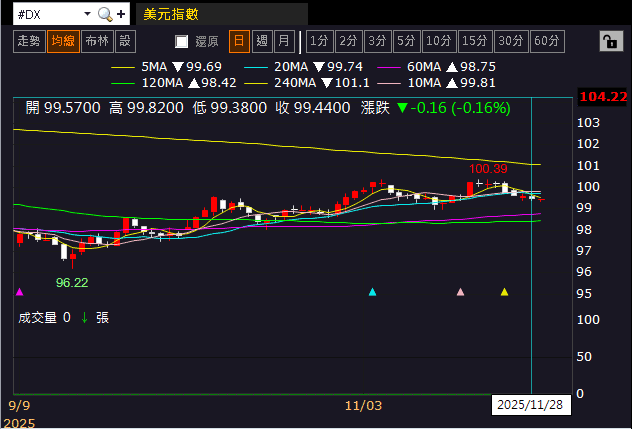Switch to 15分 interval

tap(475, 41)
